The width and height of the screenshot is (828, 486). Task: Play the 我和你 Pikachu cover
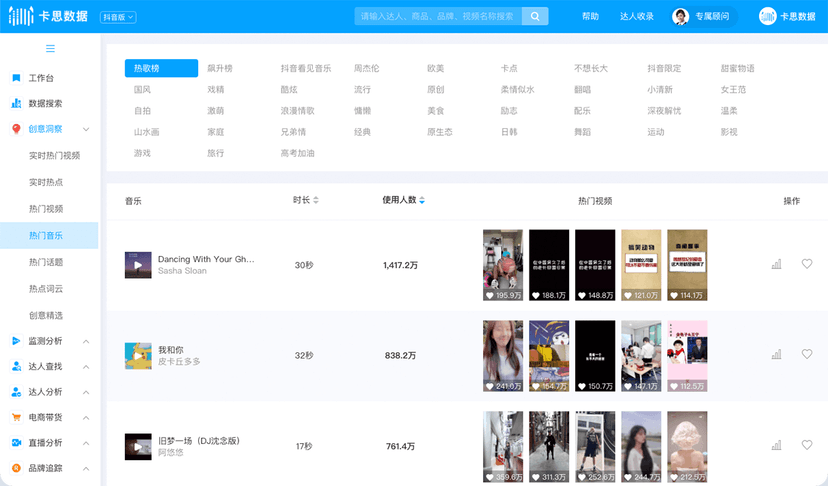(138, 356)
